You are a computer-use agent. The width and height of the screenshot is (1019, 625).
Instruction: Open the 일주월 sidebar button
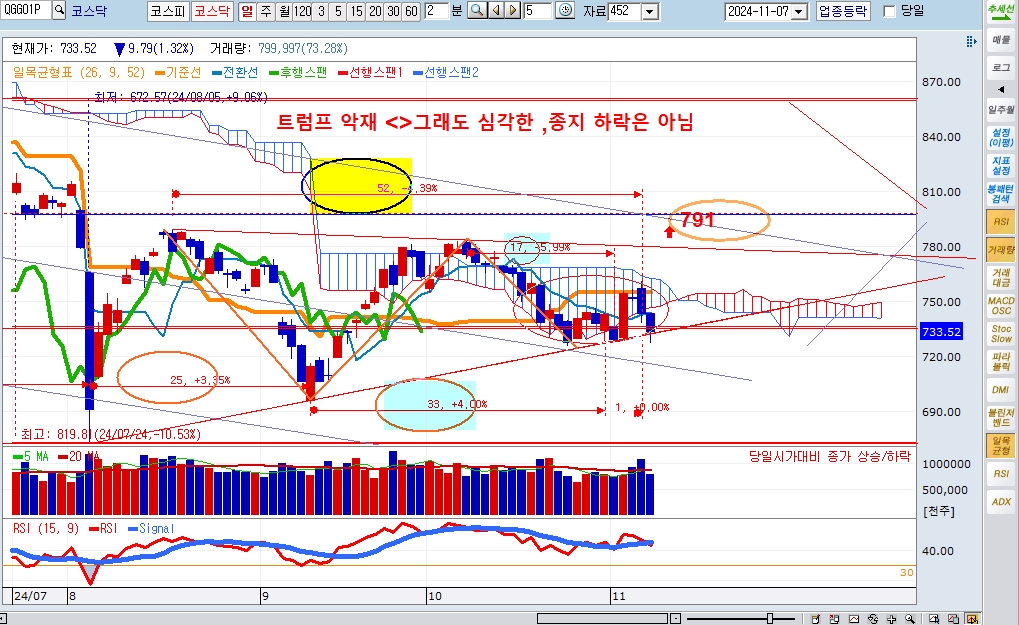[x=1001, y=110]
